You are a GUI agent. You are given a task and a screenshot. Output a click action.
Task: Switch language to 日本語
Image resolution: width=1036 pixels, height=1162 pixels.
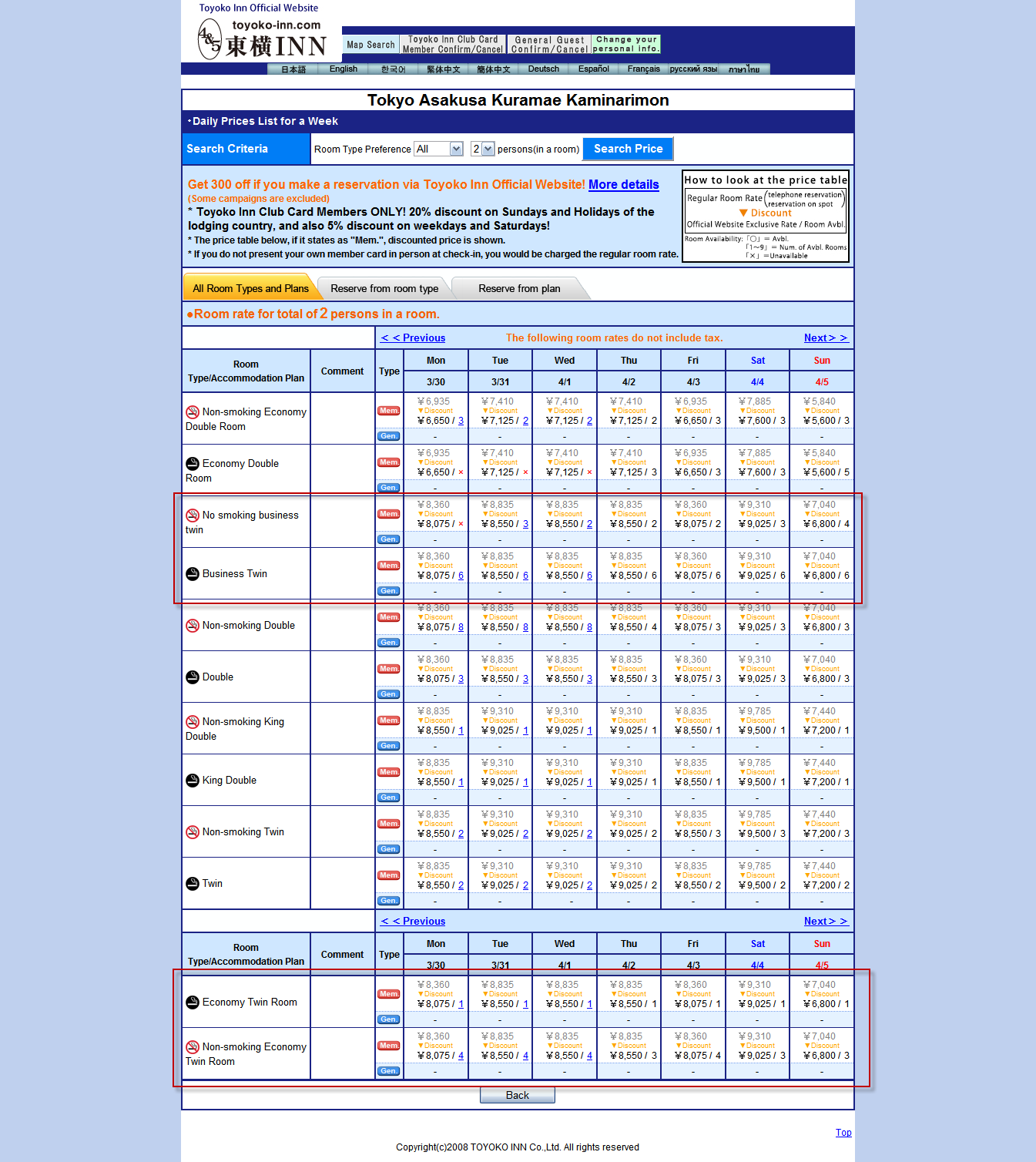[293, 69]
